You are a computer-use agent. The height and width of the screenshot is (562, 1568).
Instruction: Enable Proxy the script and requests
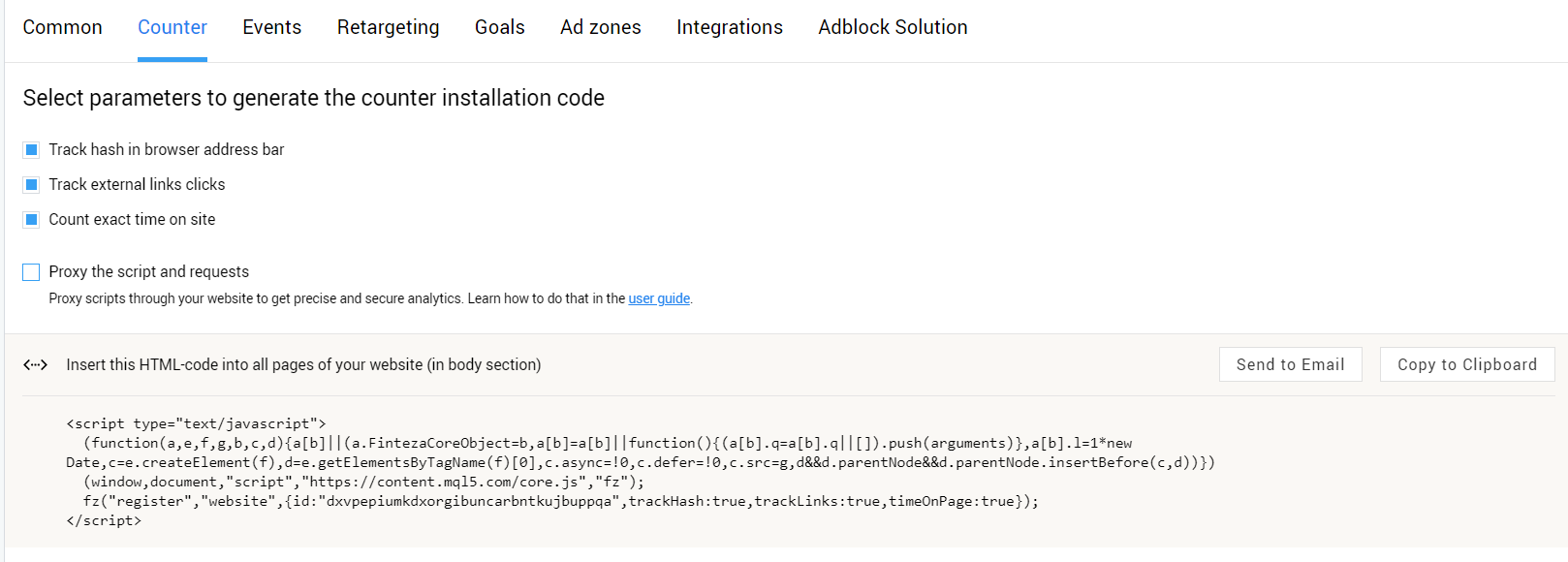pos(31,271)
